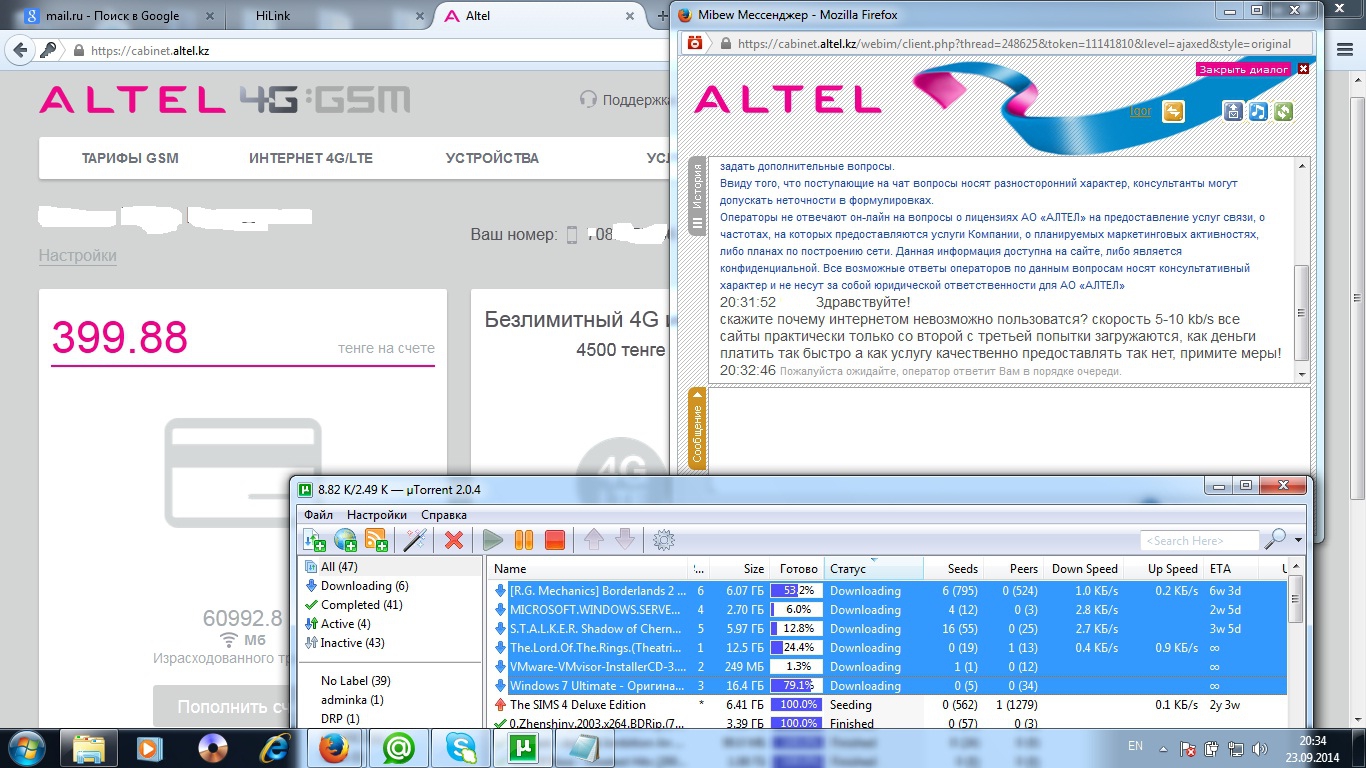Screen dimensions: 1366x768
Task: Sort by Статус column header
Action: (x=874, y=569)
